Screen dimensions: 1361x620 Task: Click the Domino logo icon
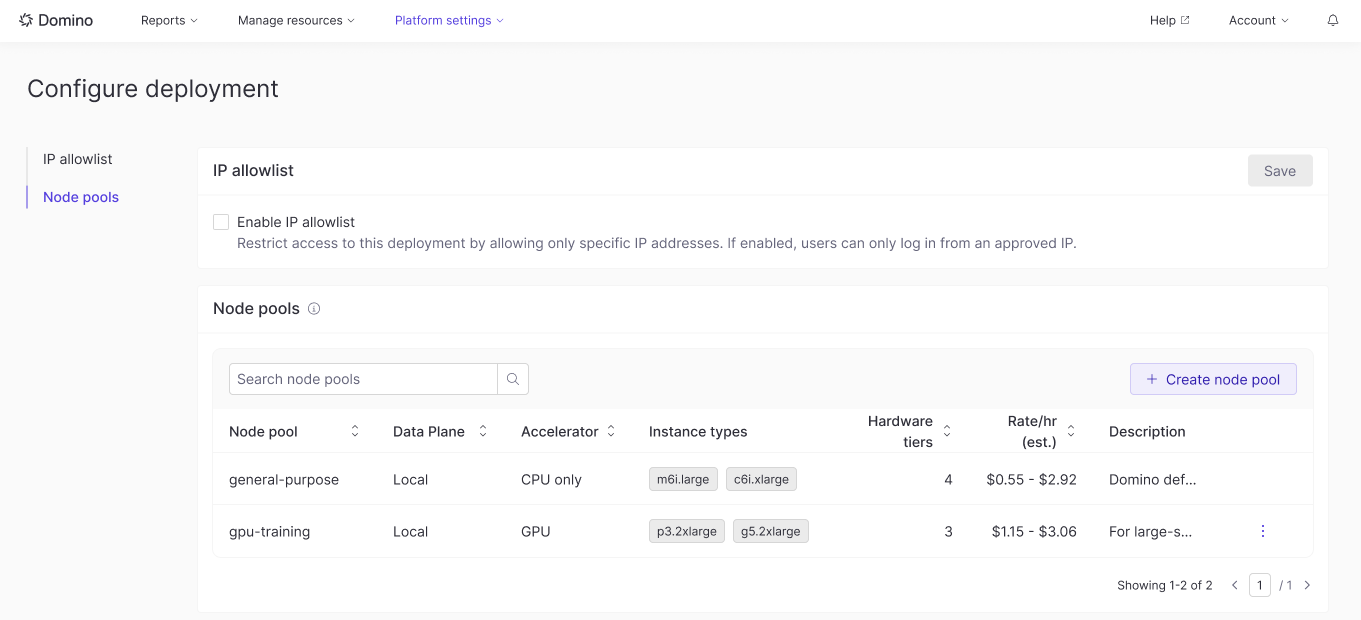pyautogui.click(x=26, y=20)
